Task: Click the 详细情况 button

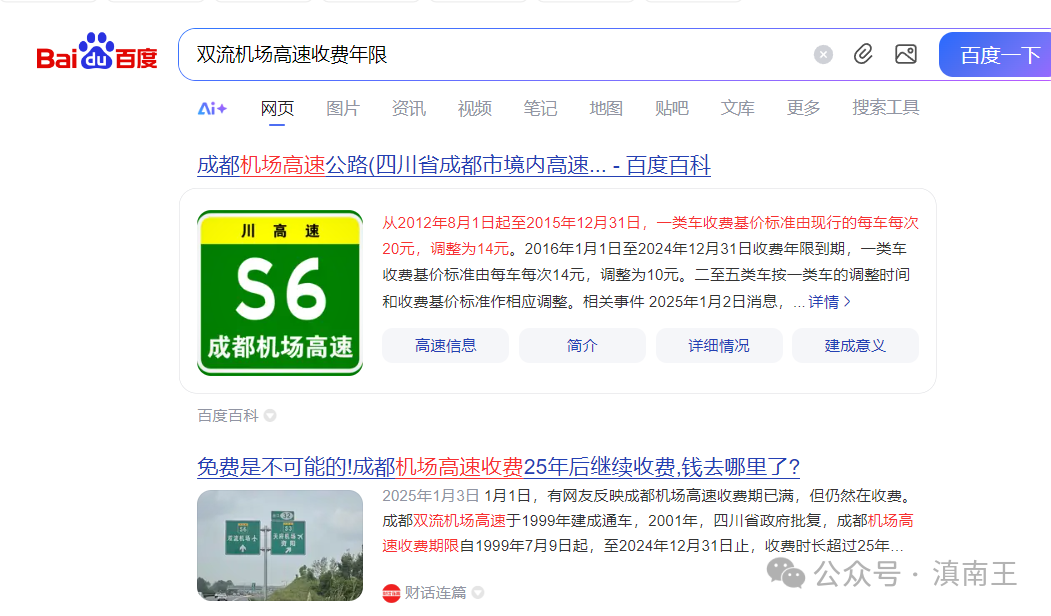Action: point(719,346)
